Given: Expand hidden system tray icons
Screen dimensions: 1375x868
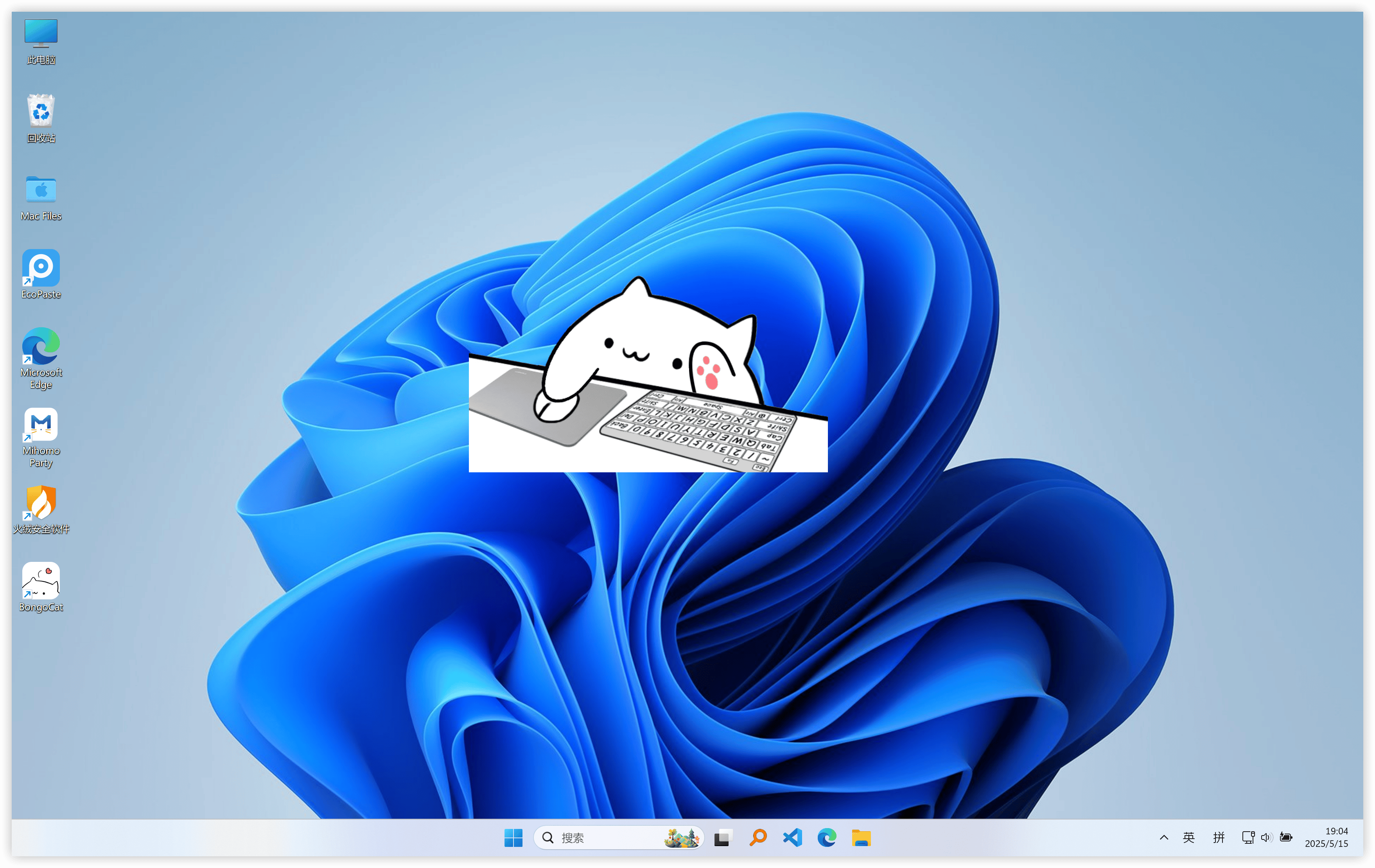Looking at the screenshot, I should pos(1164,838).
